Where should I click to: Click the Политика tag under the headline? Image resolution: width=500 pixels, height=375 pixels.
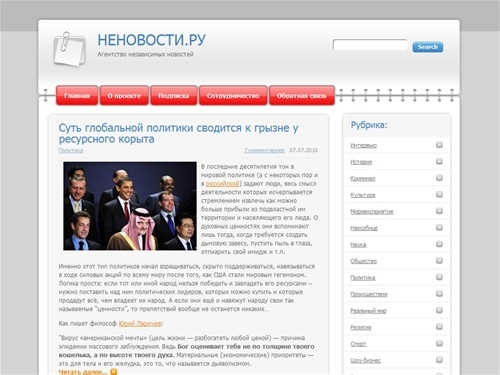[71, 150]
